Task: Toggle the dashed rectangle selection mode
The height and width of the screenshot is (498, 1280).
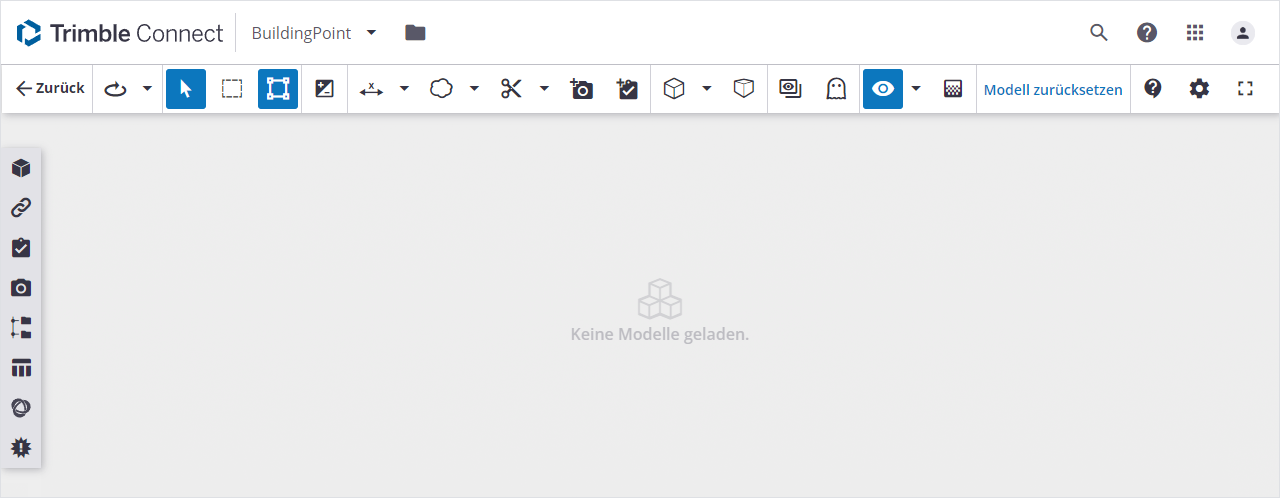Action: (x=232, y=89)
